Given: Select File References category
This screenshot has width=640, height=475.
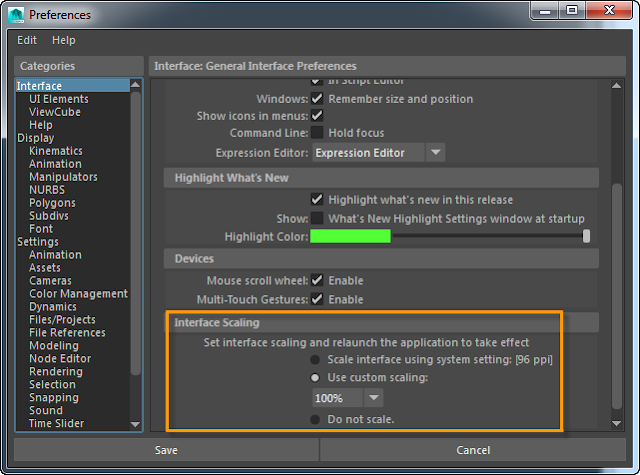Looking at the screenshot, I should pos(67,333).
